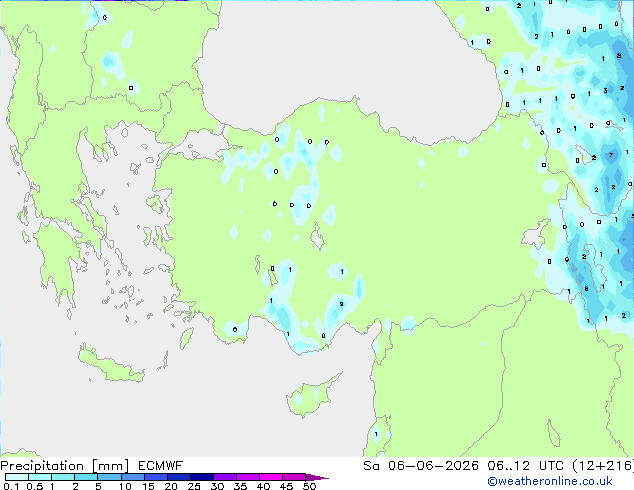634x490 pixels.
Task: Click the 'ECMWF' model label
Action: 161,466
